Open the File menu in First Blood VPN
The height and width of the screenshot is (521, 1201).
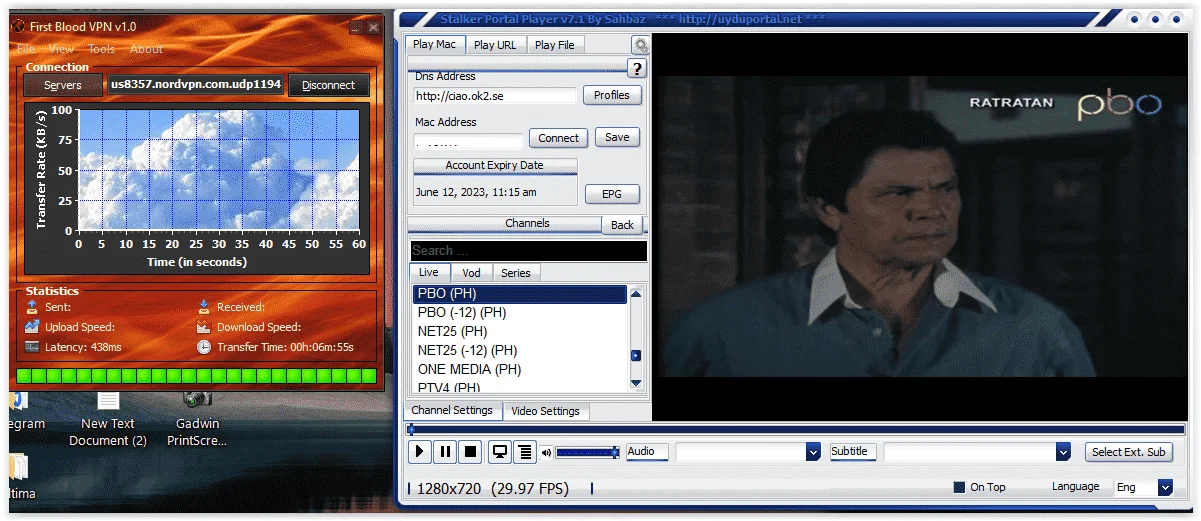tap(26, 49)
